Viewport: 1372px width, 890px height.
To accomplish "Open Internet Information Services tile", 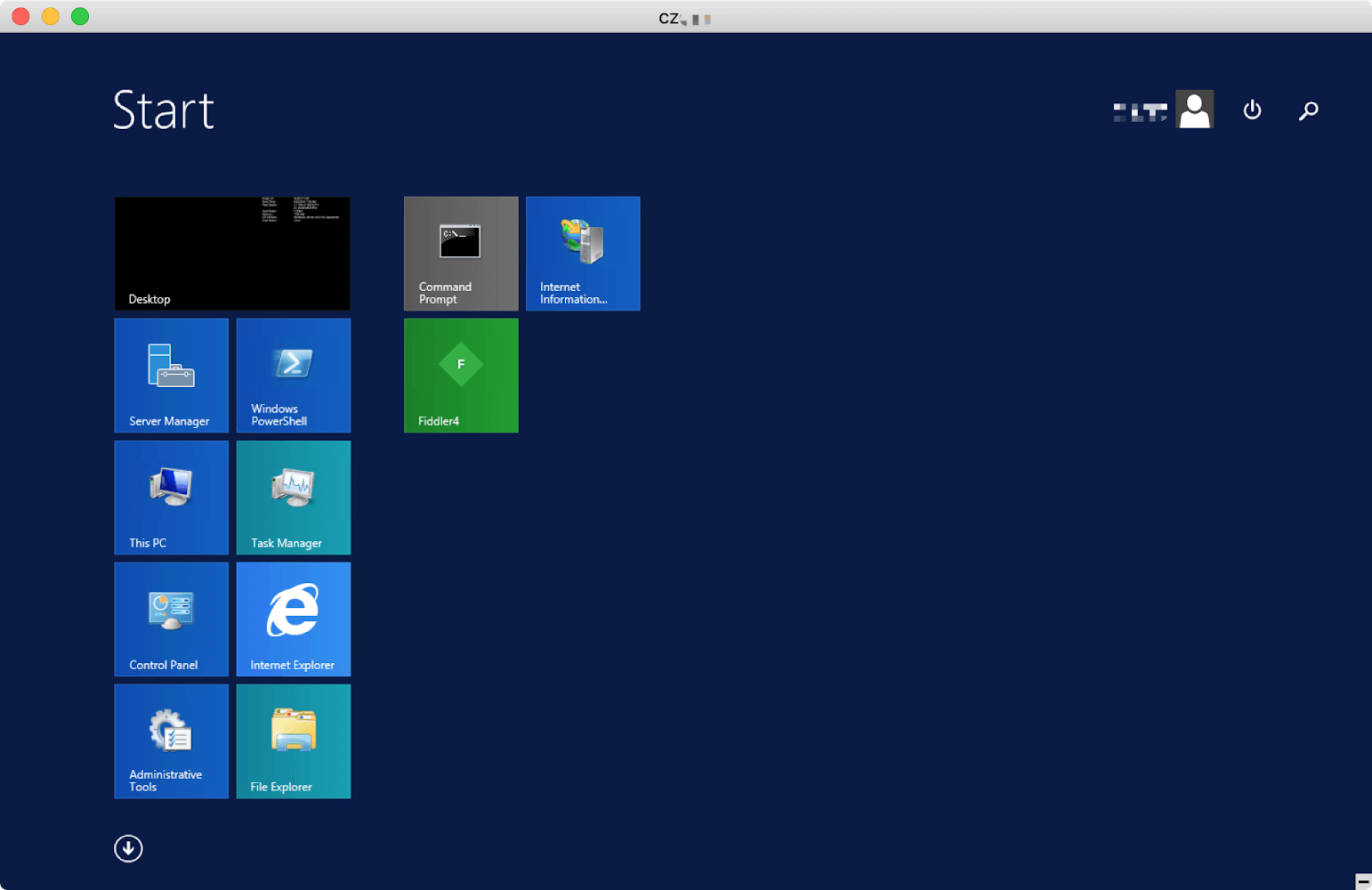I will pos(583,254).
